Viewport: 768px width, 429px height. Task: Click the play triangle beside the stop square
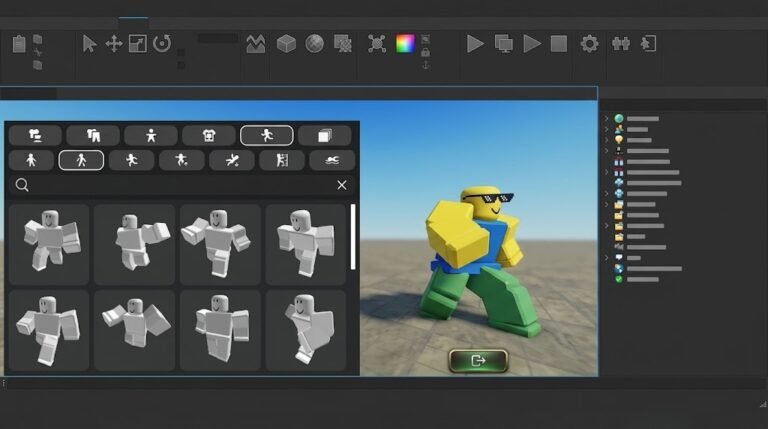[x=532, y=44]
